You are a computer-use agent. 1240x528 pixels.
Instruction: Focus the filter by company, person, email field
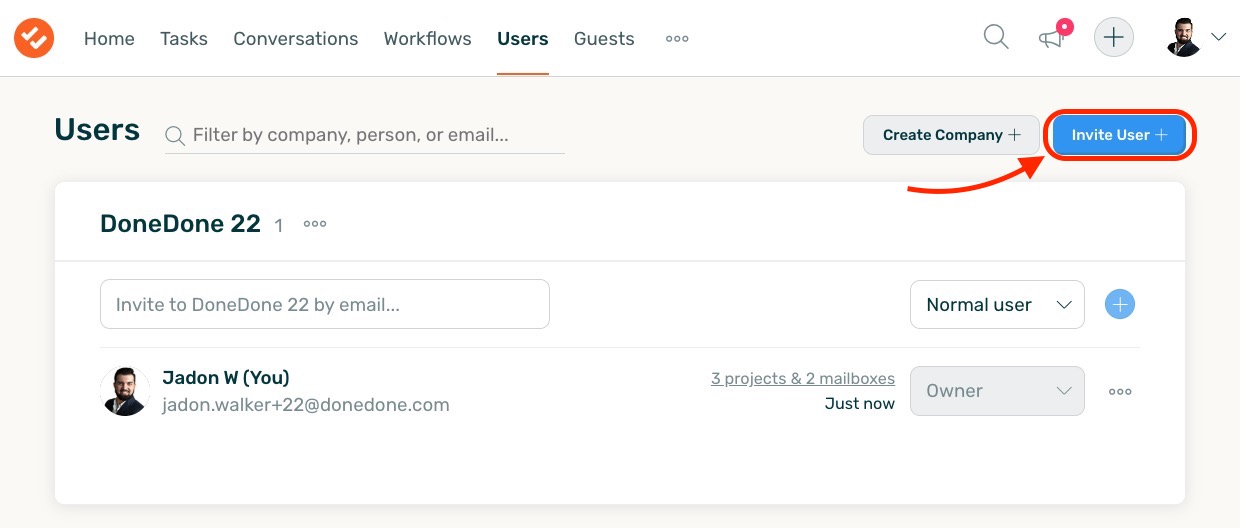point(365,135)
